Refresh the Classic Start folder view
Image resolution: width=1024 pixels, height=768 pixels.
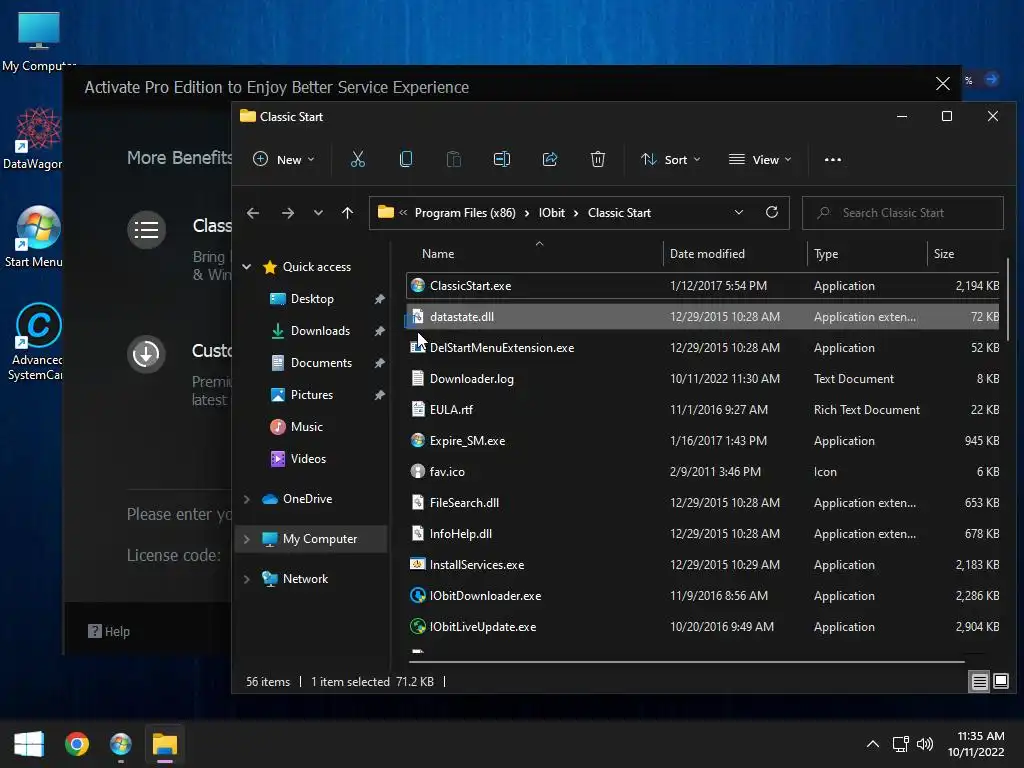[771, 212]
